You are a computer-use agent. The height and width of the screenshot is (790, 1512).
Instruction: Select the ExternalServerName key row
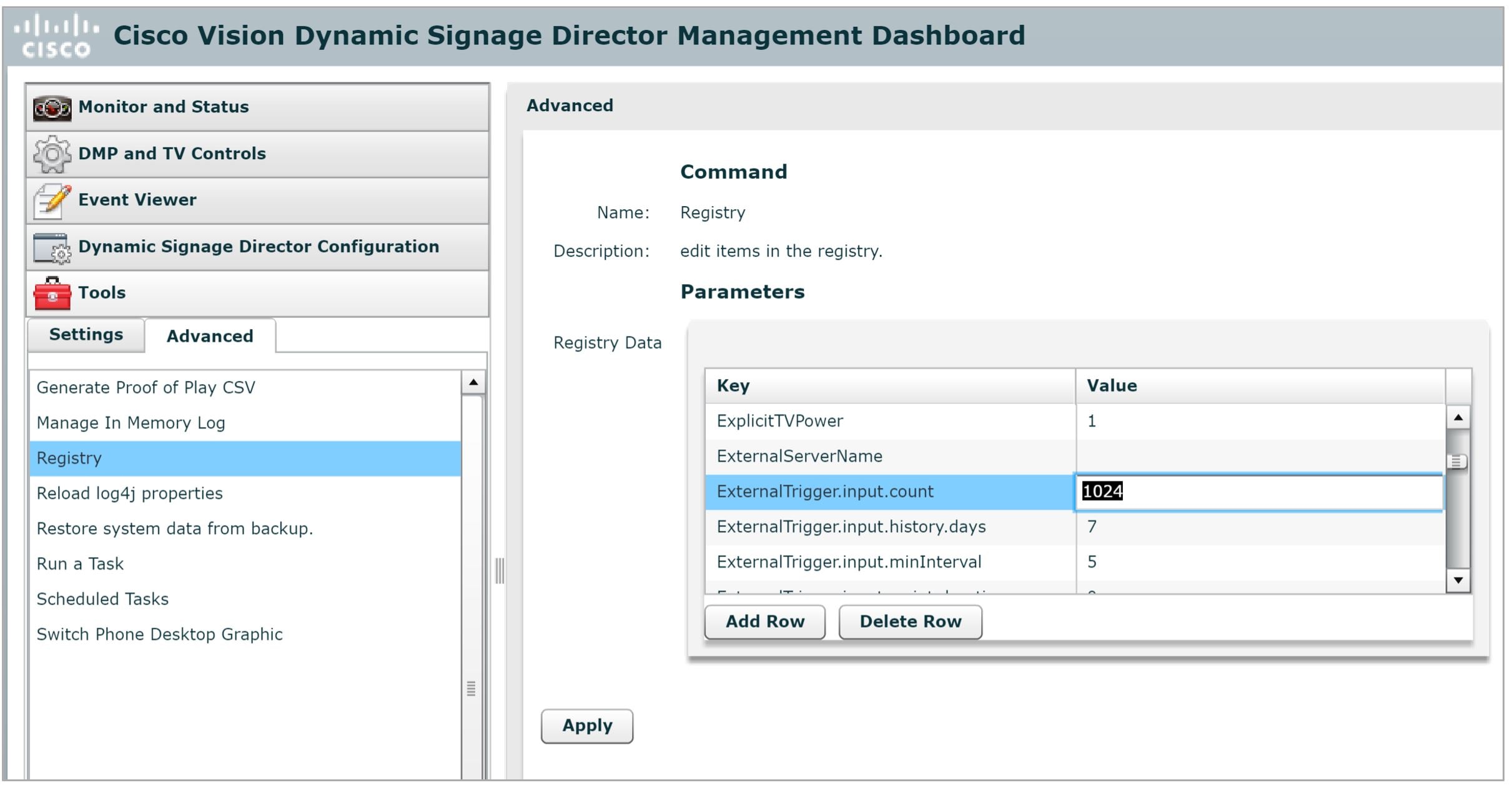tap(891, 457)
